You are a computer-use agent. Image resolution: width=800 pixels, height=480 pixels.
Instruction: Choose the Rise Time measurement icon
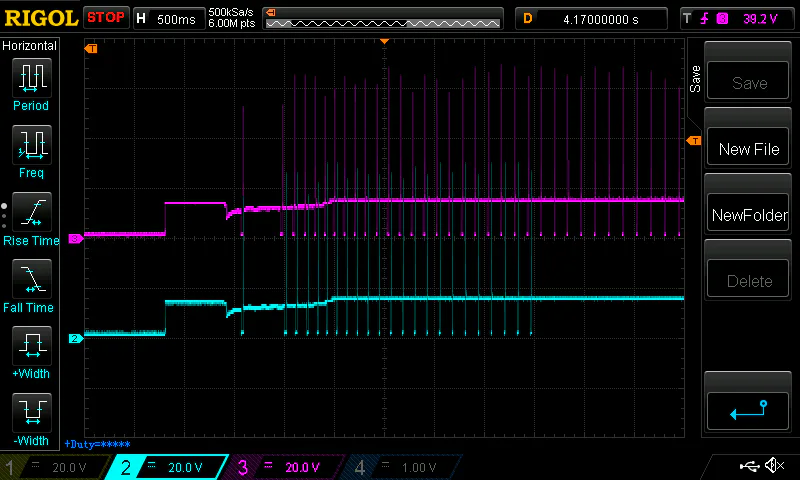(30, 213)
